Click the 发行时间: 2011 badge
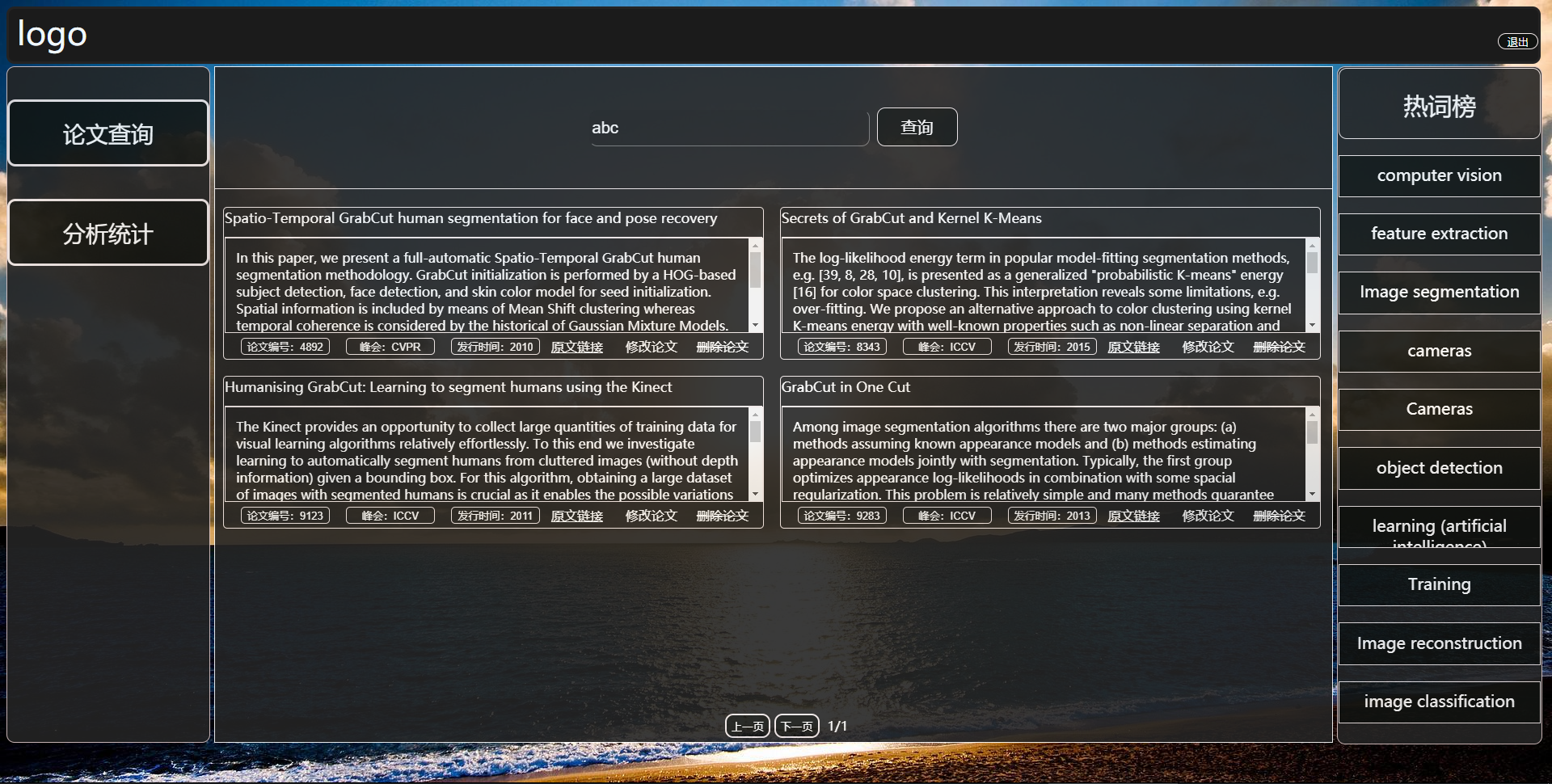 coord(496,516)
